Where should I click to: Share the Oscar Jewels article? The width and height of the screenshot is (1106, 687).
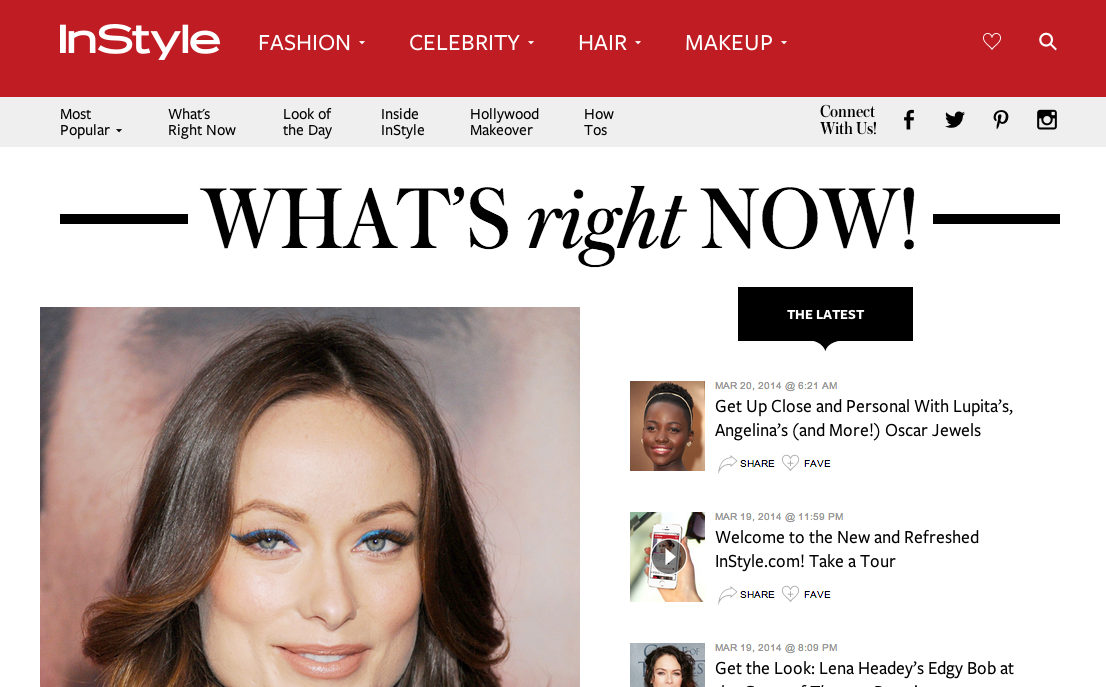pos(746,463)
